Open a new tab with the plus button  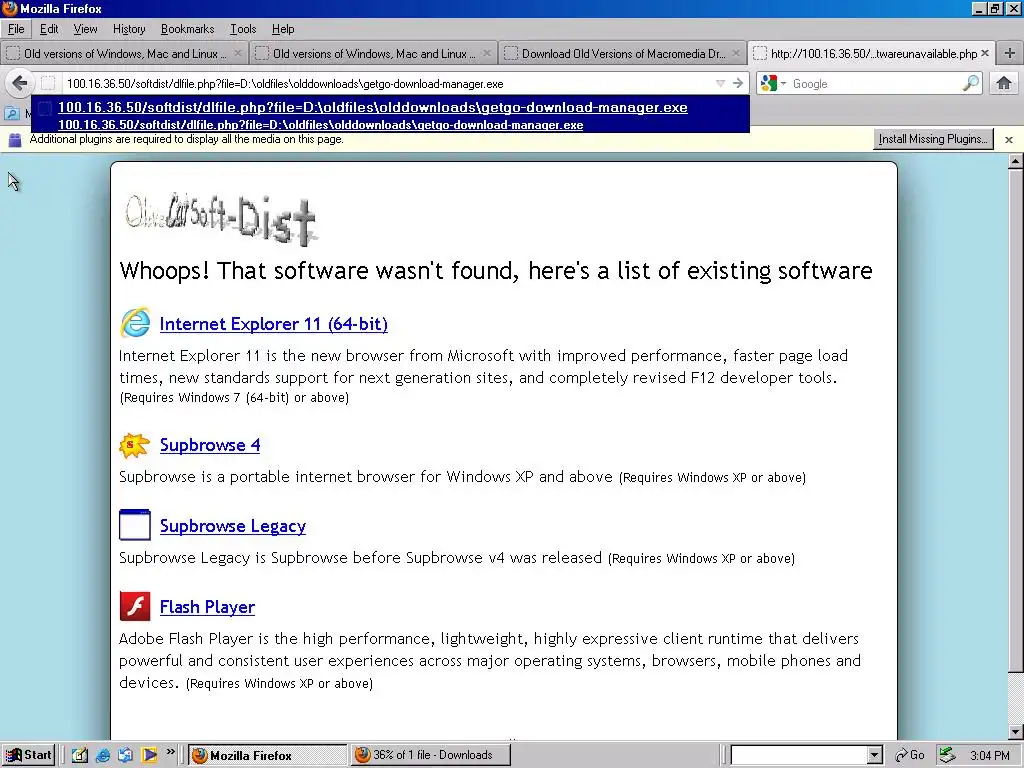[x=1010, y=54]
